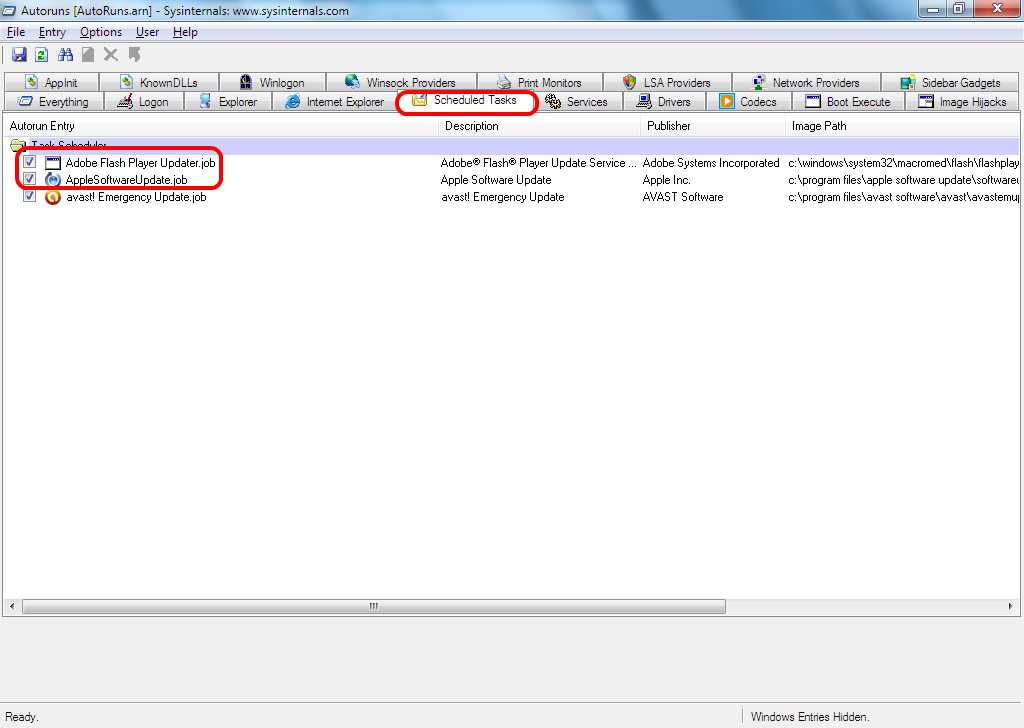Switch to the Services tab
The height and width of the screenshot is (728, 1024).
pos(577,102)
